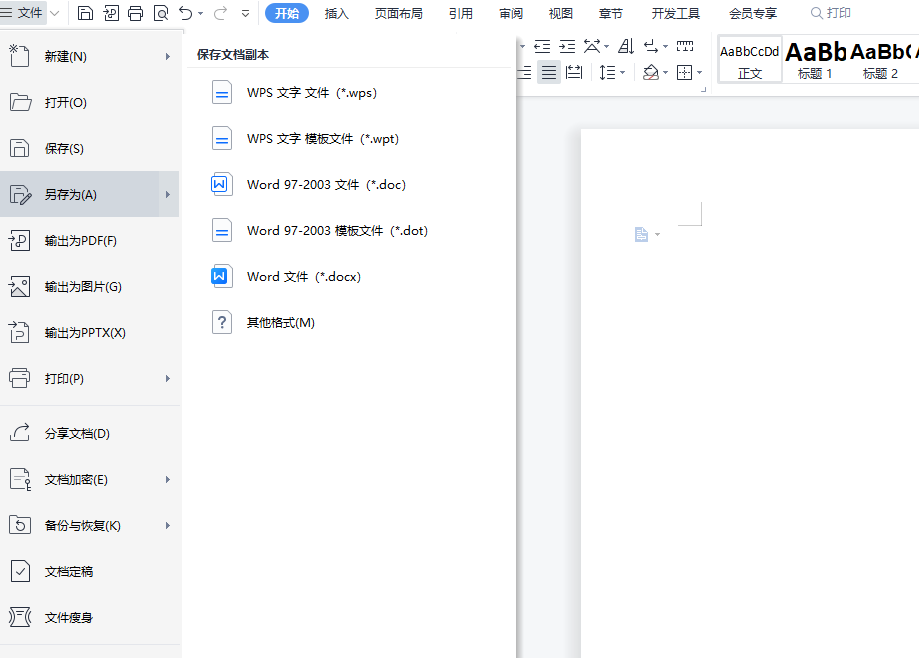The width and height of the screenshot is (919, 658).
Task: Open the 会员专享 tab
Action: pyautogui.click(x=753, y=13)
